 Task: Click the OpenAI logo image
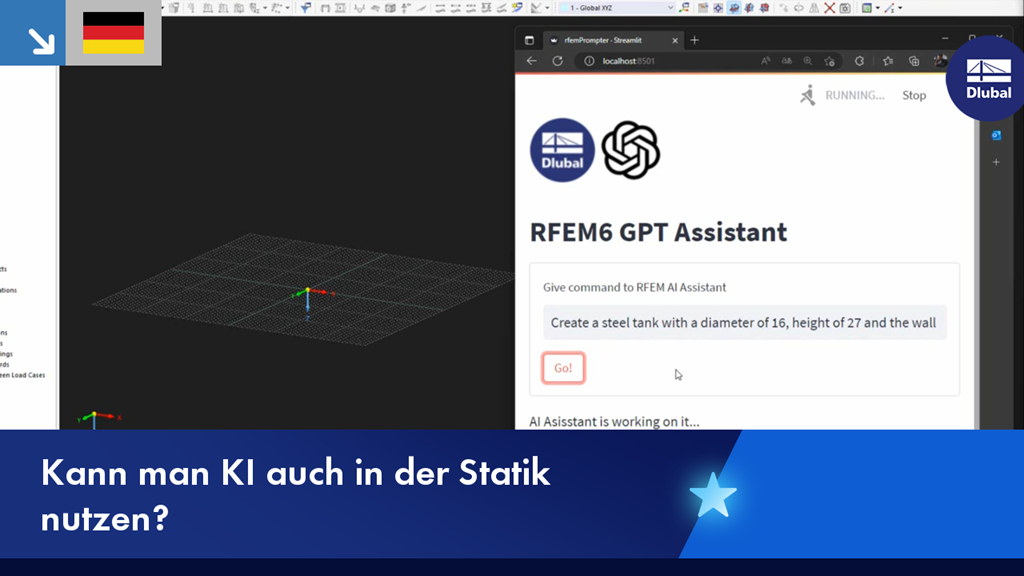(x=630, y=150)
